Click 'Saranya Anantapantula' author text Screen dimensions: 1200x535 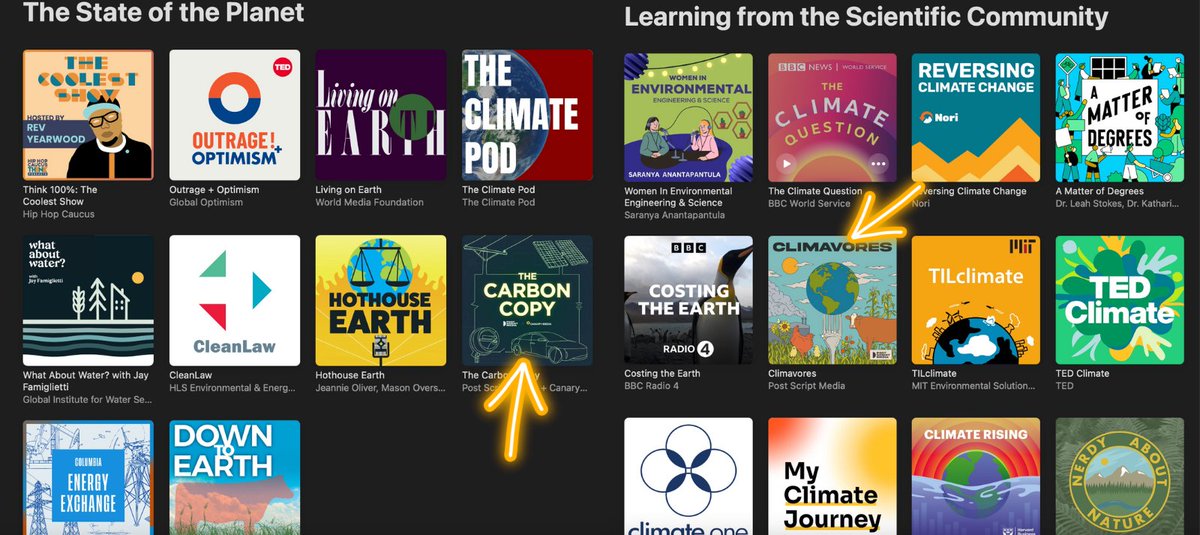click(673, 215)
